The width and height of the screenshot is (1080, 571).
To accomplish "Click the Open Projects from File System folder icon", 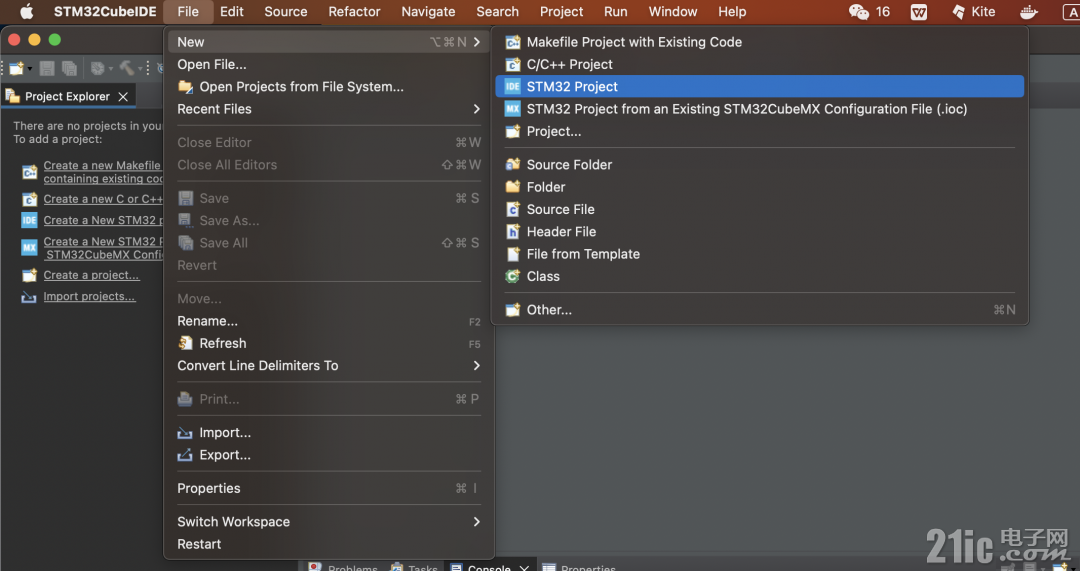I will coord(185,87).
